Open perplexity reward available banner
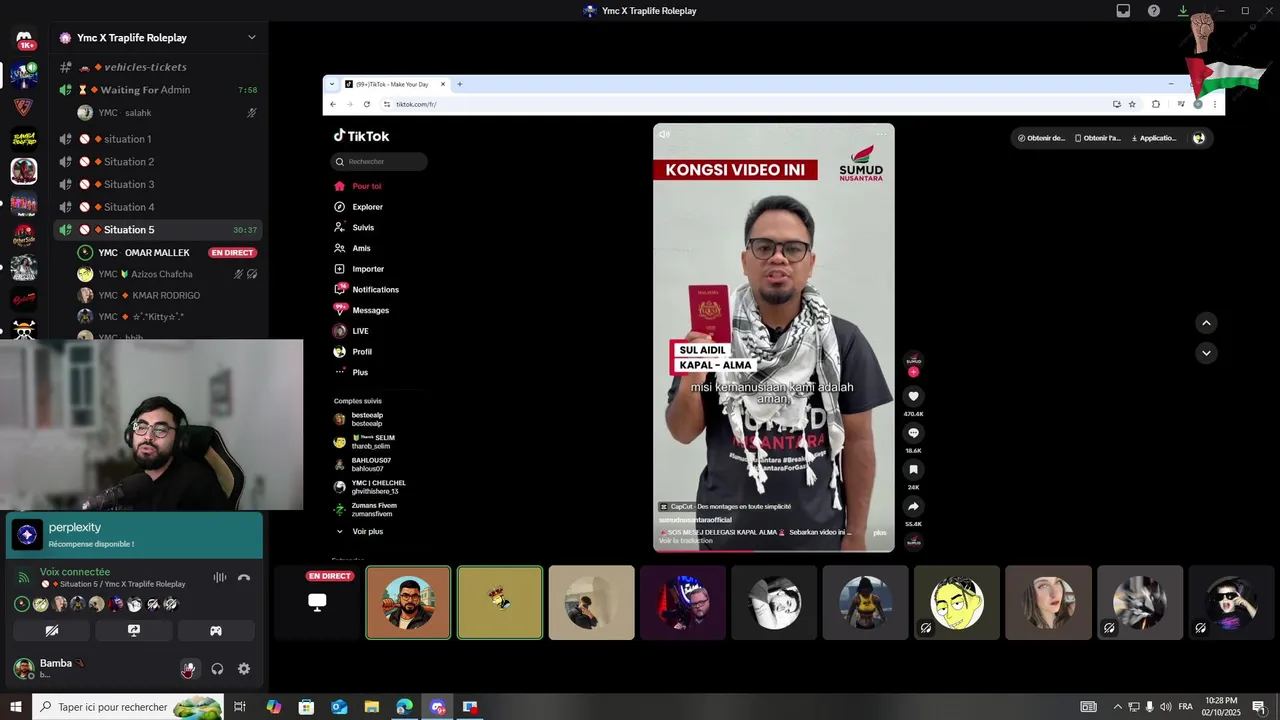The height and width of the screenshot is (720, 1280). point(134,535)
